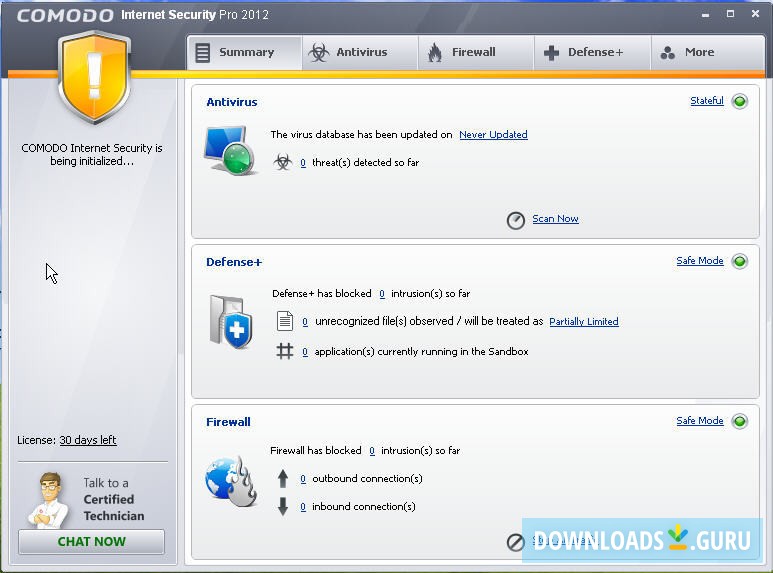
Task: Click the three-dots icon on More tab
Action: (668, 53)
